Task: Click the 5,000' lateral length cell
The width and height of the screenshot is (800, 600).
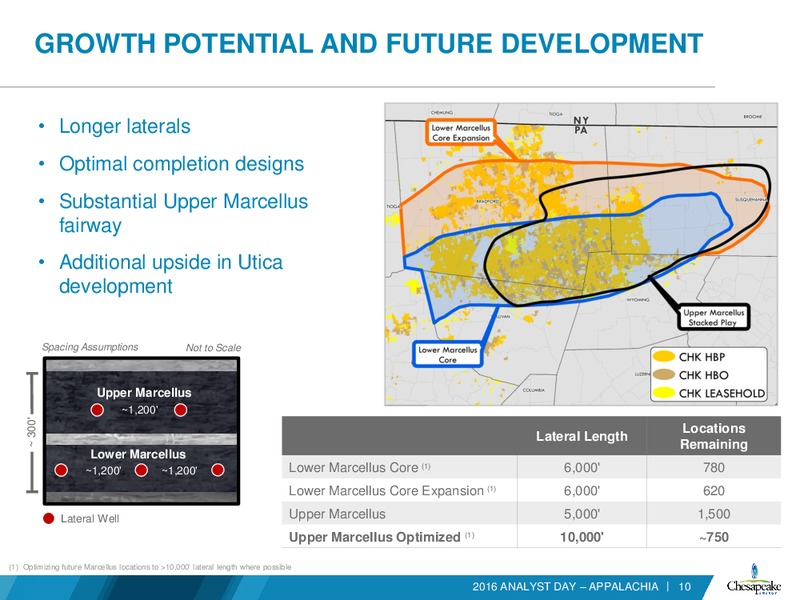Action: point(582,514)
